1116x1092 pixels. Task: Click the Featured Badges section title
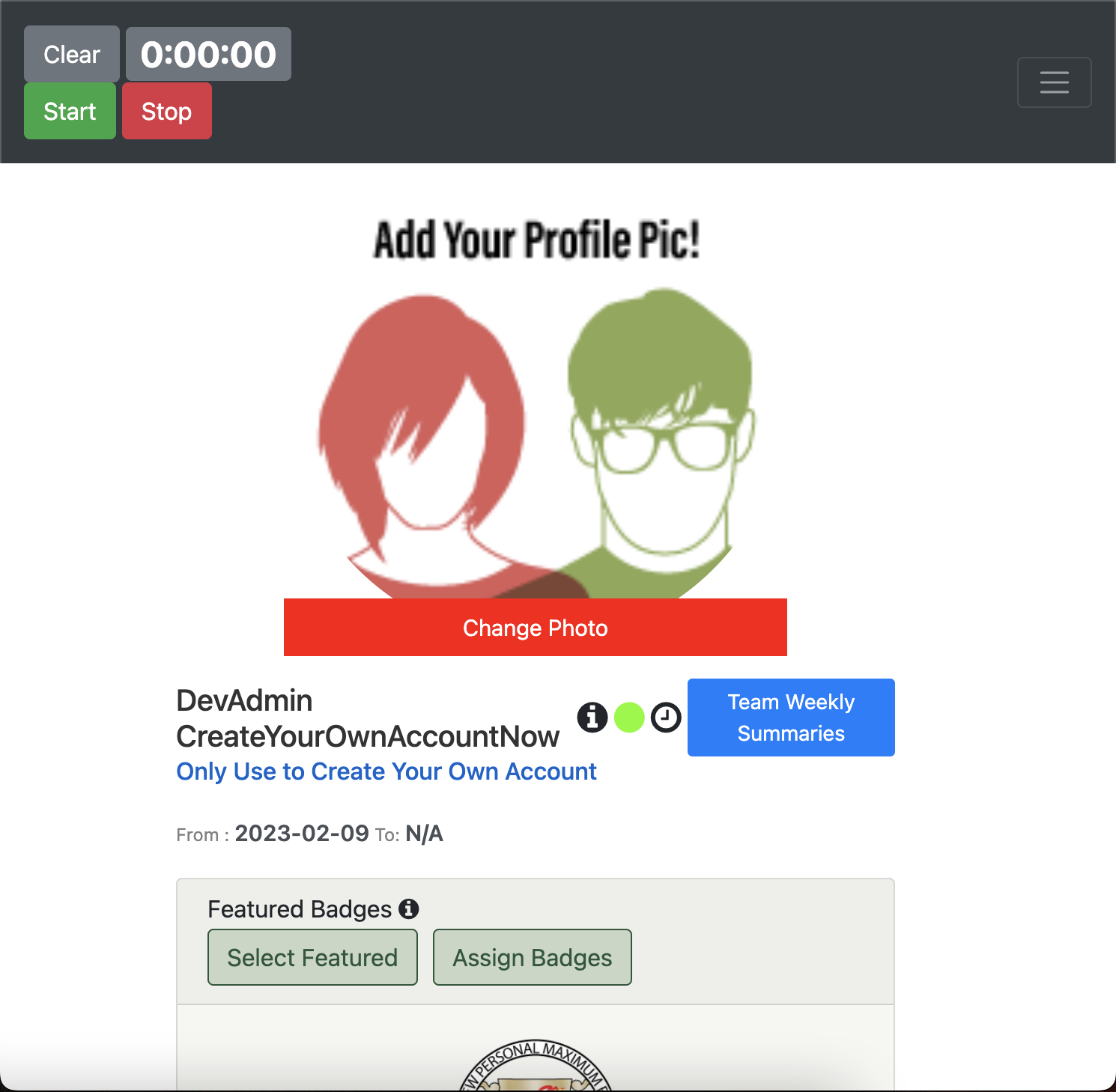coord(300,909)
